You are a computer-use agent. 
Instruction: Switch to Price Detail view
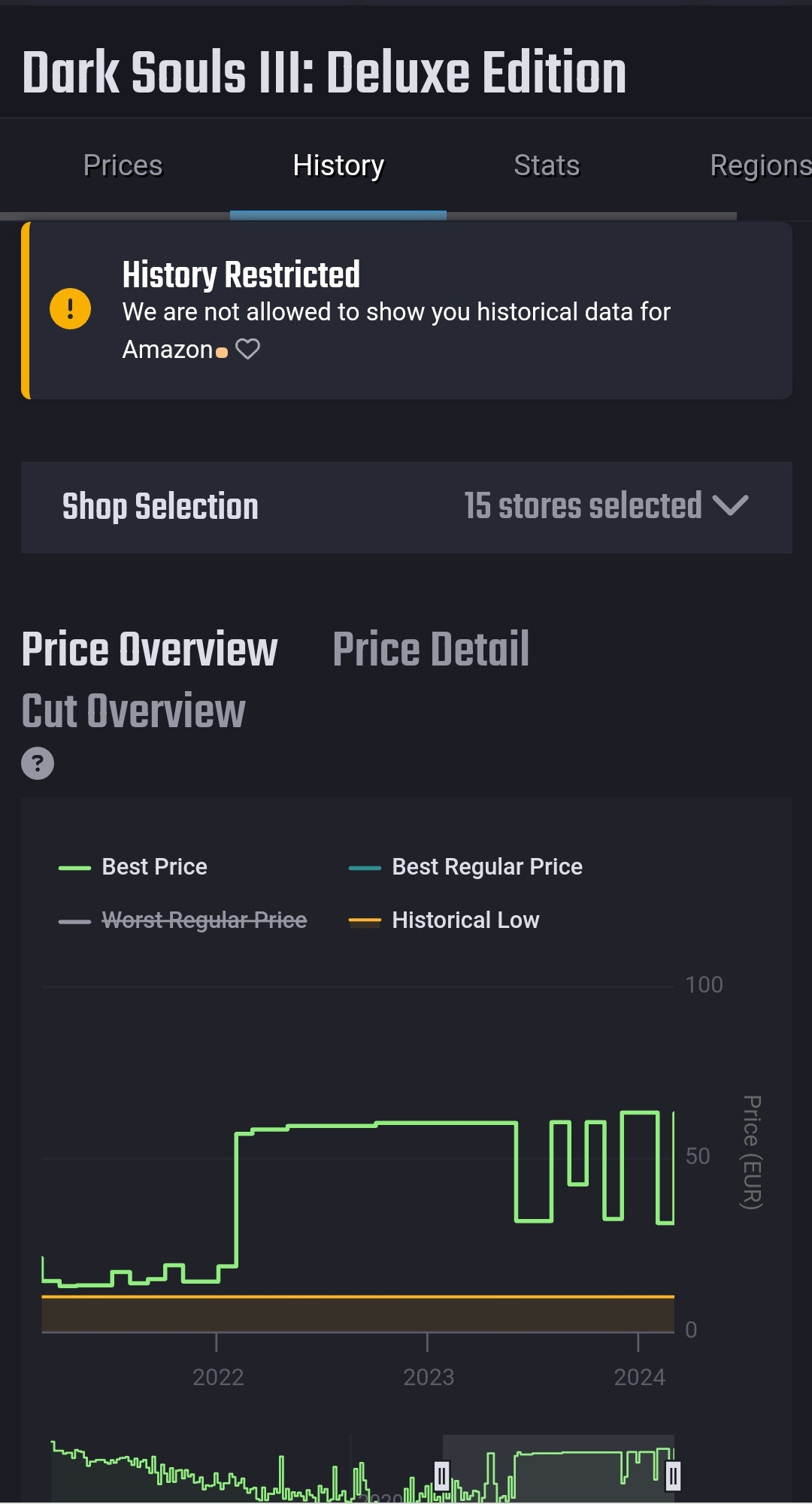click(431, 650)
